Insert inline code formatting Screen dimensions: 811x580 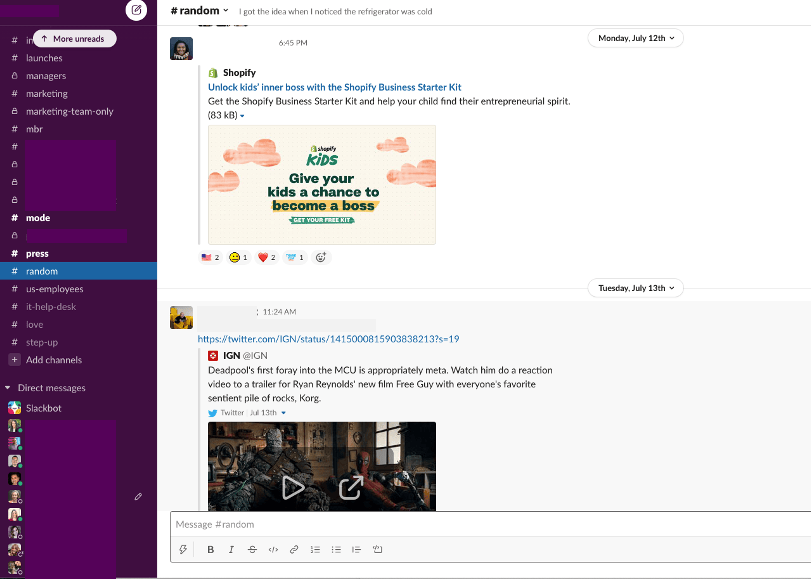pyautogui.click(x=273, y=549)
